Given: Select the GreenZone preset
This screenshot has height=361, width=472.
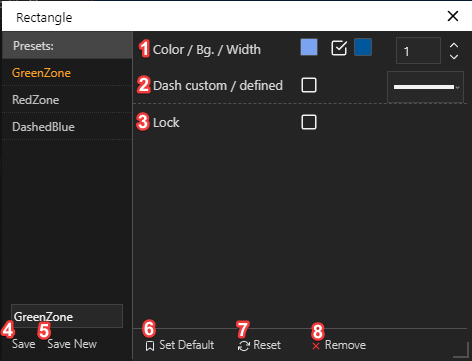Looking at the screenshot, I should 67,73.
